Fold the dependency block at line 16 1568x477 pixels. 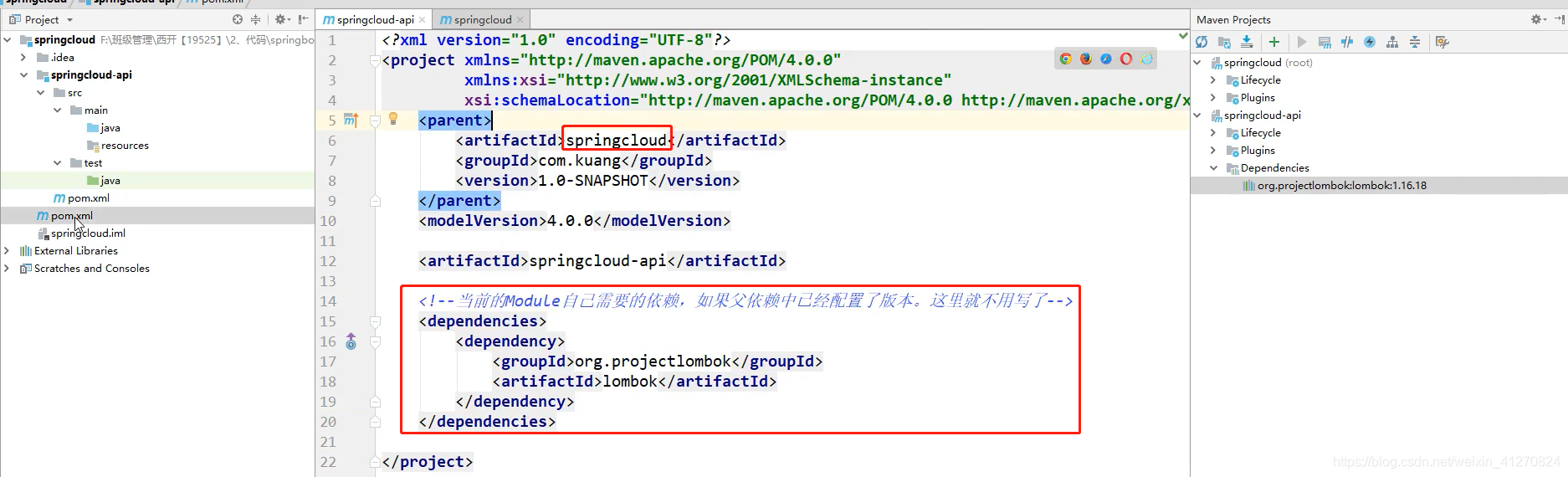point(375,341)
